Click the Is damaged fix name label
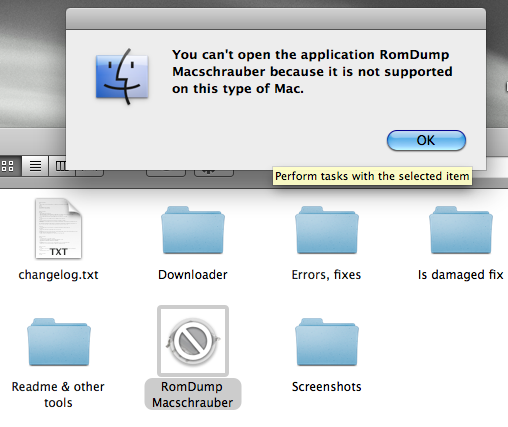 pyautogui.click(x=461, y=275)
